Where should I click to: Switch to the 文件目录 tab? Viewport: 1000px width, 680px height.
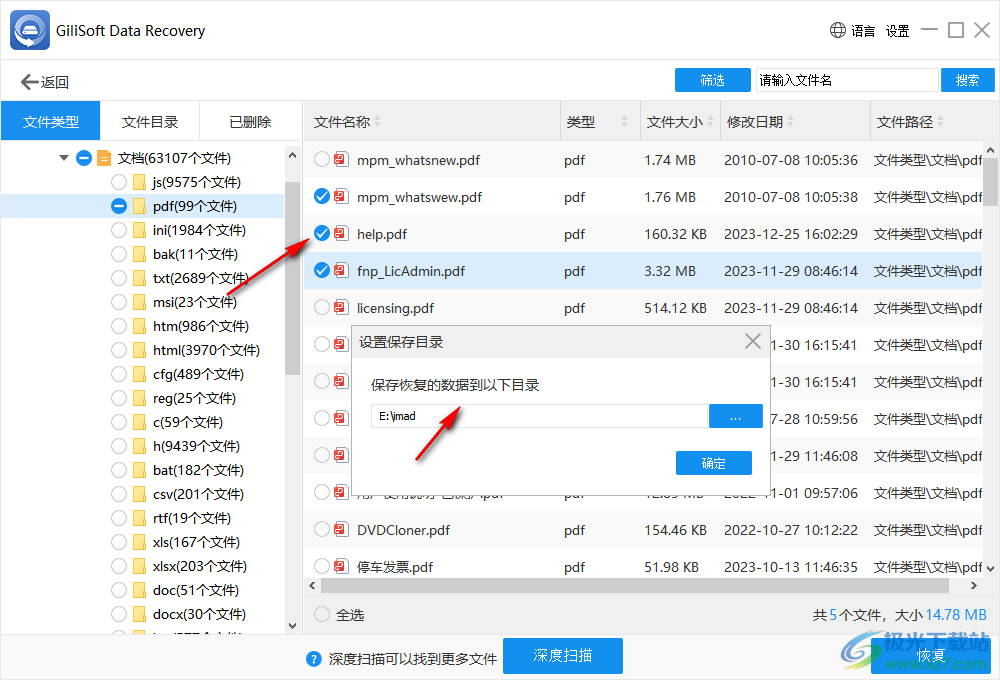point(150,120)
